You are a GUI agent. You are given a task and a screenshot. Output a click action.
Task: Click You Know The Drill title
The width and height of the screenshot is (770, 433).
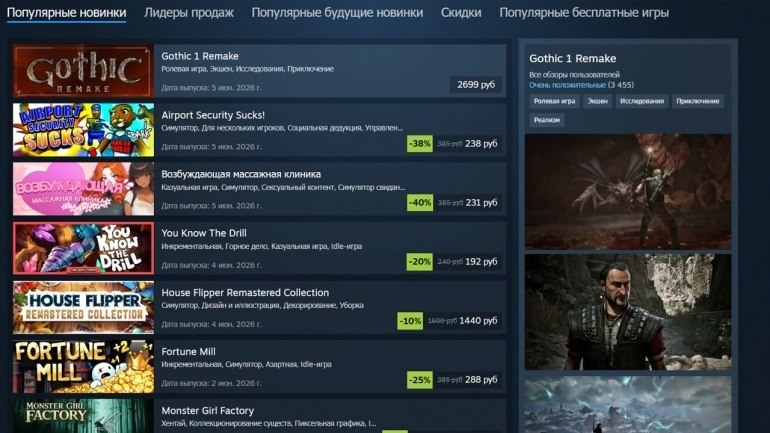[x=204, y=233]
